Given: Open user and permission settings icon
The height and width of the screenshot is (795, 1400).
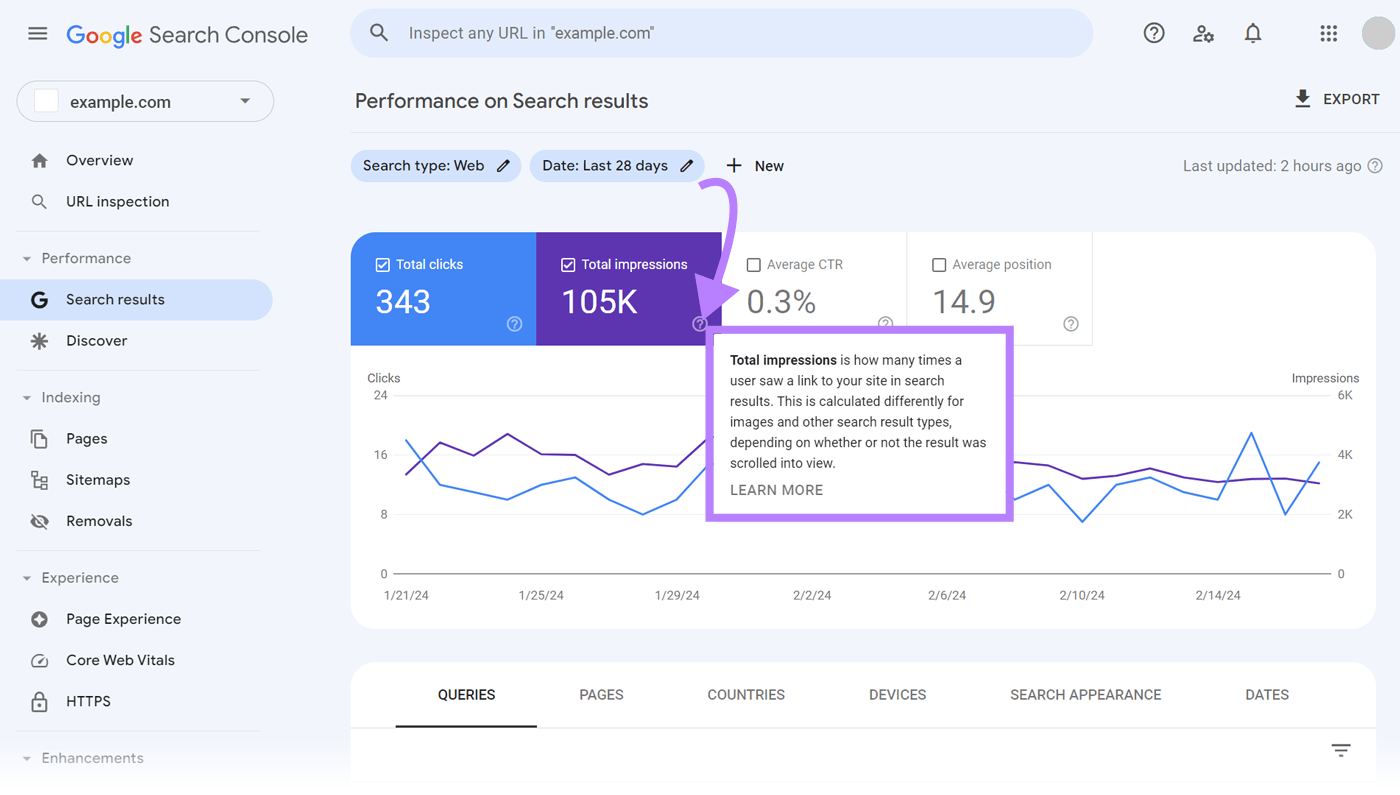Looking at the screenshot, I should tap(1203, 33).
